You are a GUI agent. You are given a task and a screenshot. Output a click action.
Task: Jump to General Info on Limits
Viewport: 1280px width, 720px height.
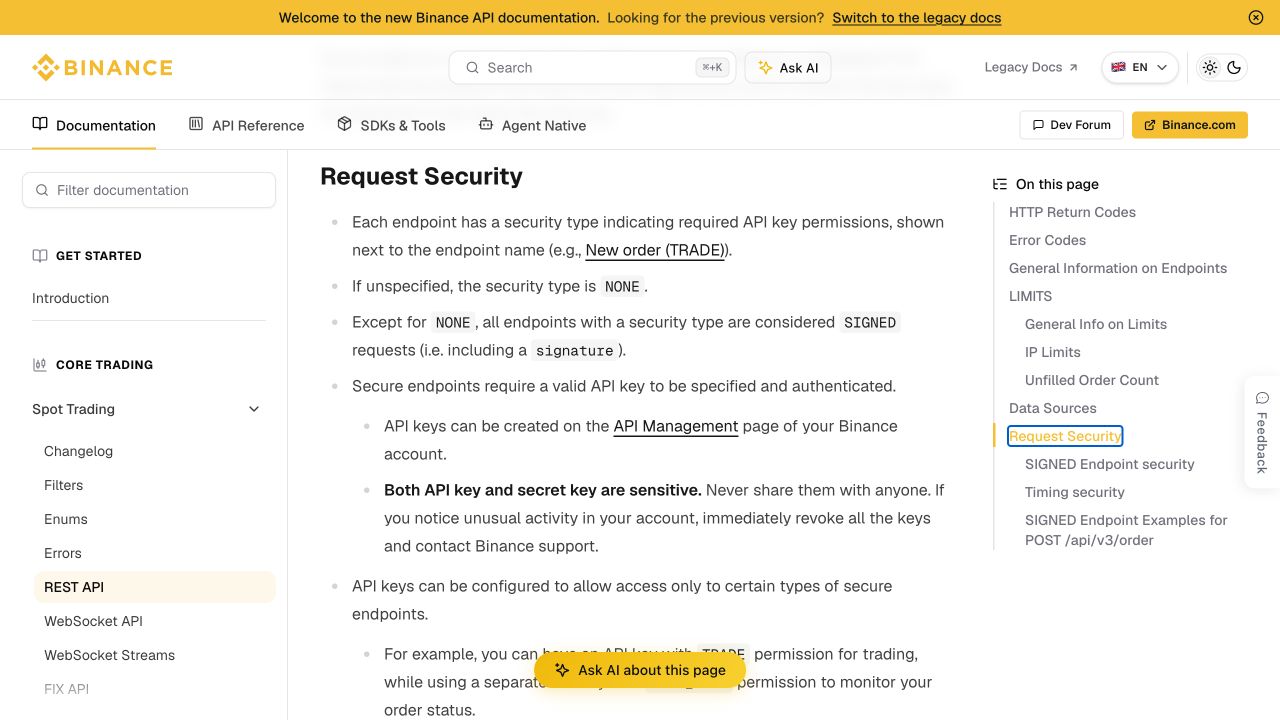coord(1096,324)
